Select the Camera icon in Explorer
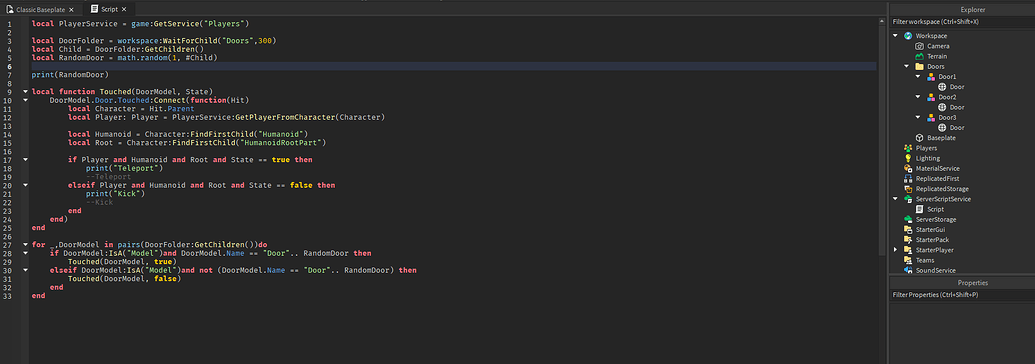 click(919, 46)
